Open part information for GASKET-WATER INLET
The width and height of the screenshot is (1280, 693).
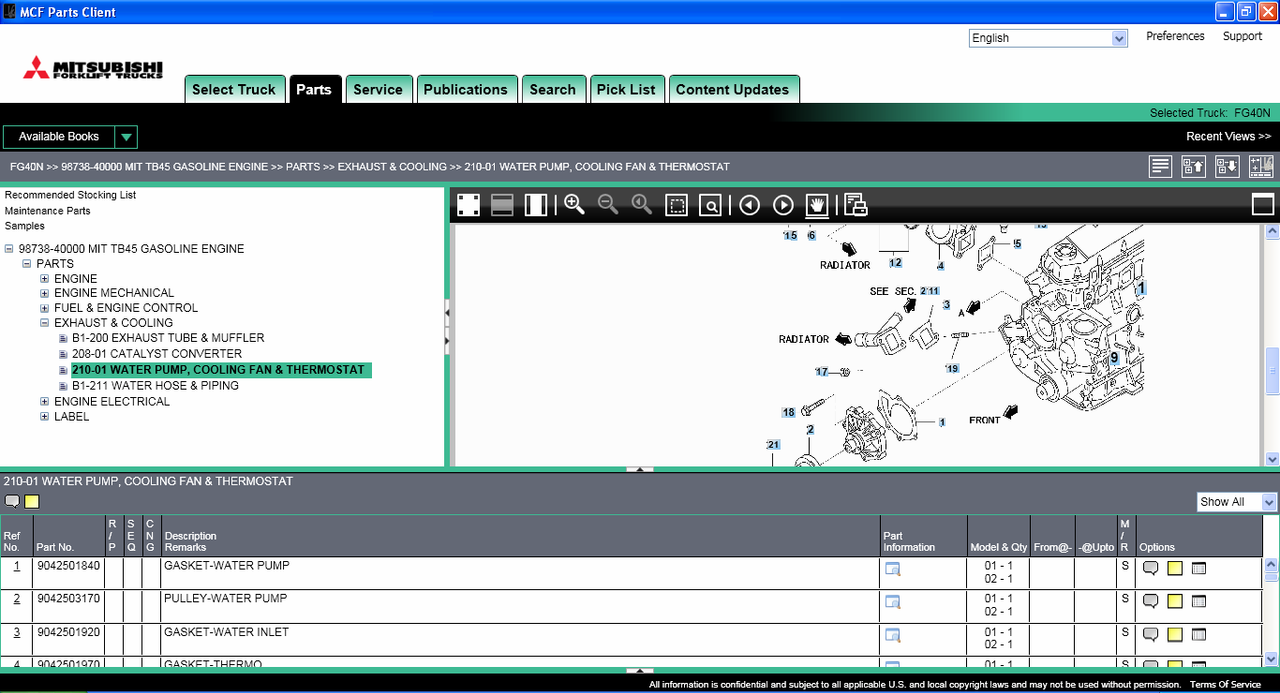coord(892,635)
